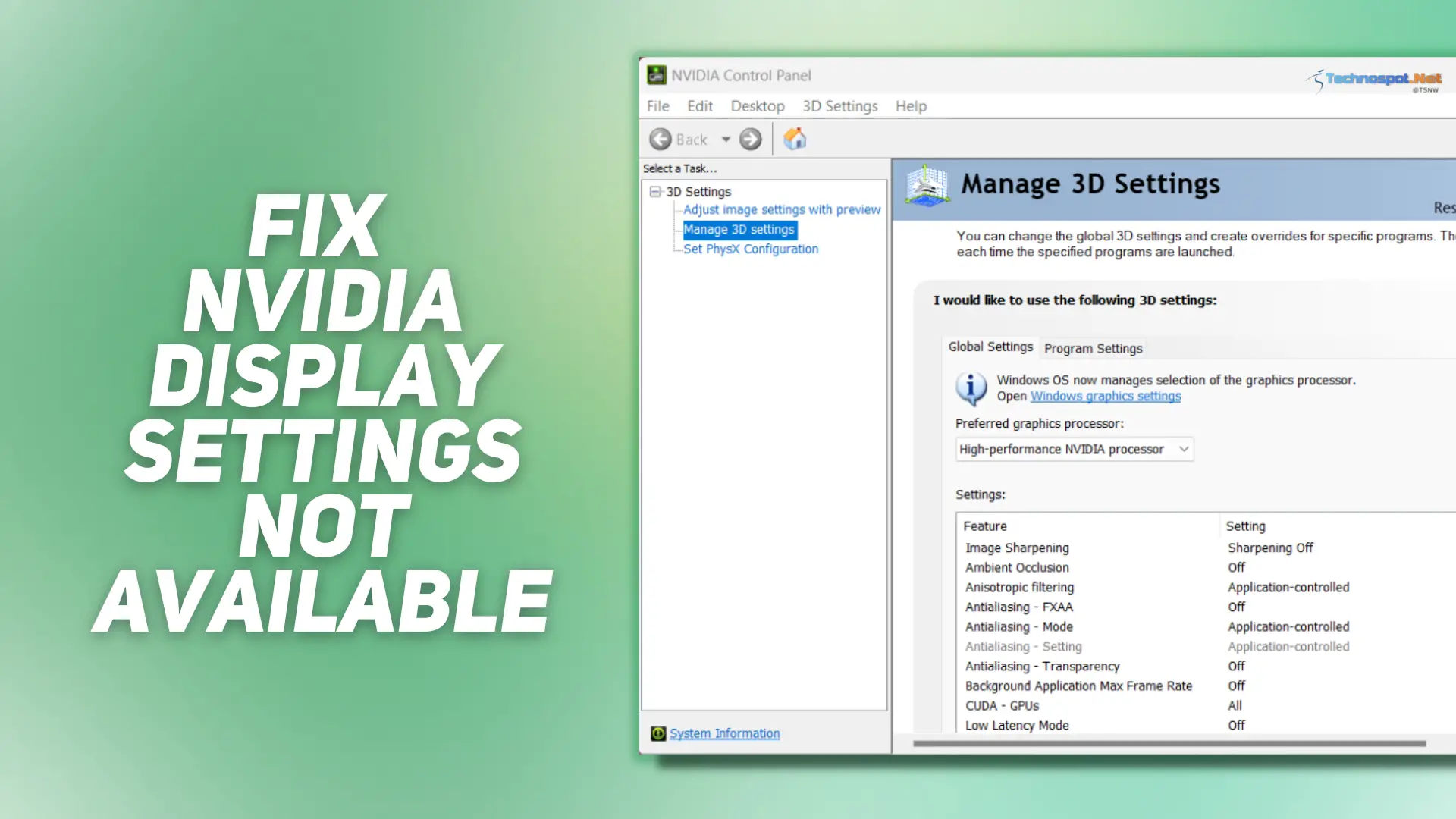
Task: Select the Low Latency Mode row
Action: [1017, 725]
